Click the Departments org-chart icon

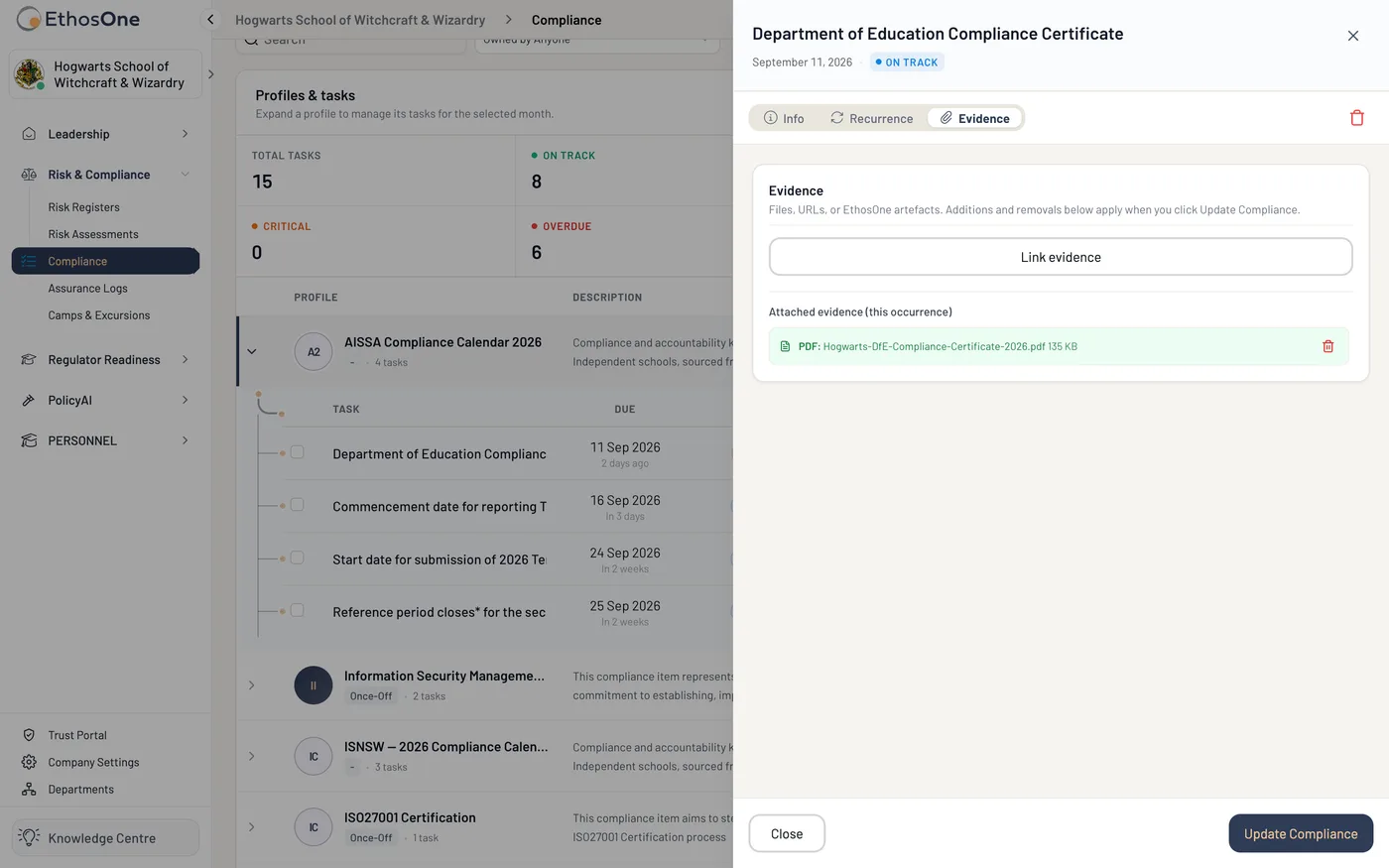pos(29,790)
